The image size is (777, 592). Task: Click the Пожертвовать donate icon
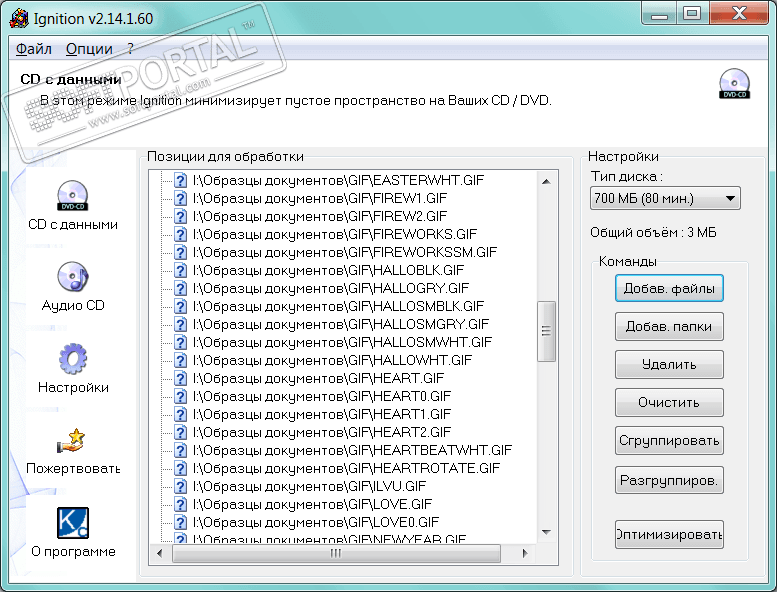click(73, 440)
